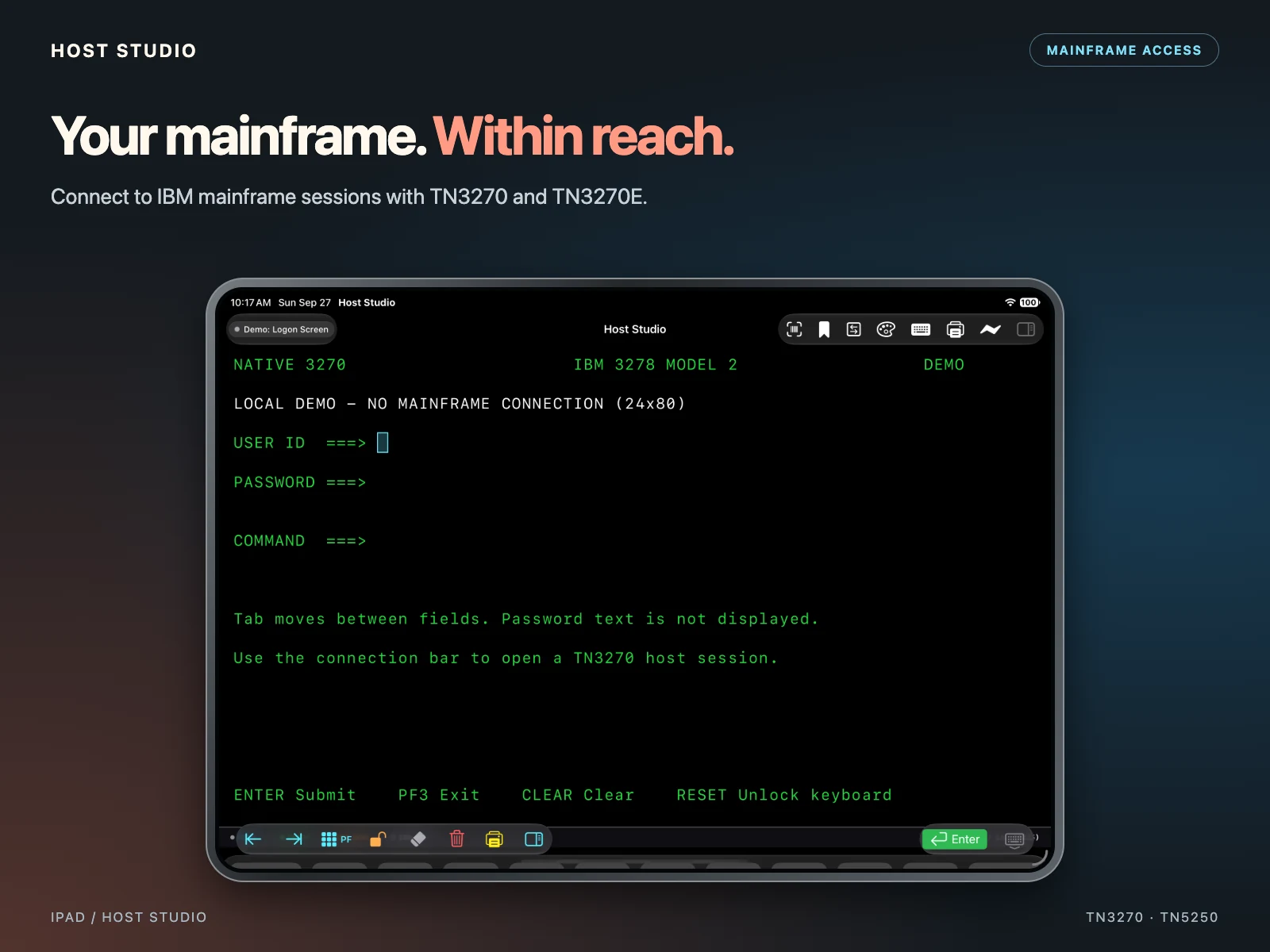Viewport: 1270px width, 952px height.
Task: Click the Host Studio title in window header
Action: (635, 329)
